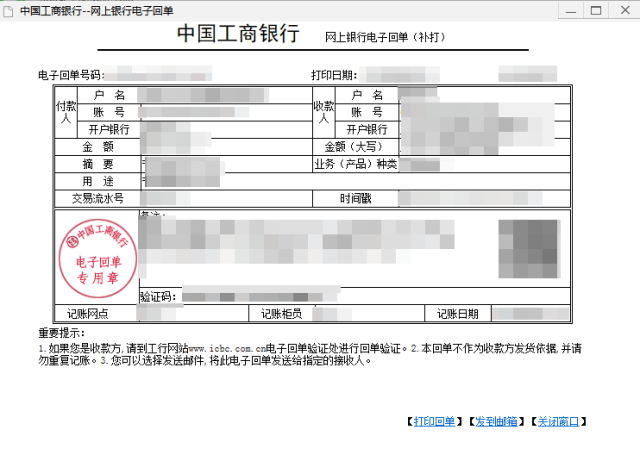The image size is (640, 455).
Task: Click the blurred QR code image
Action: [529, 249]
